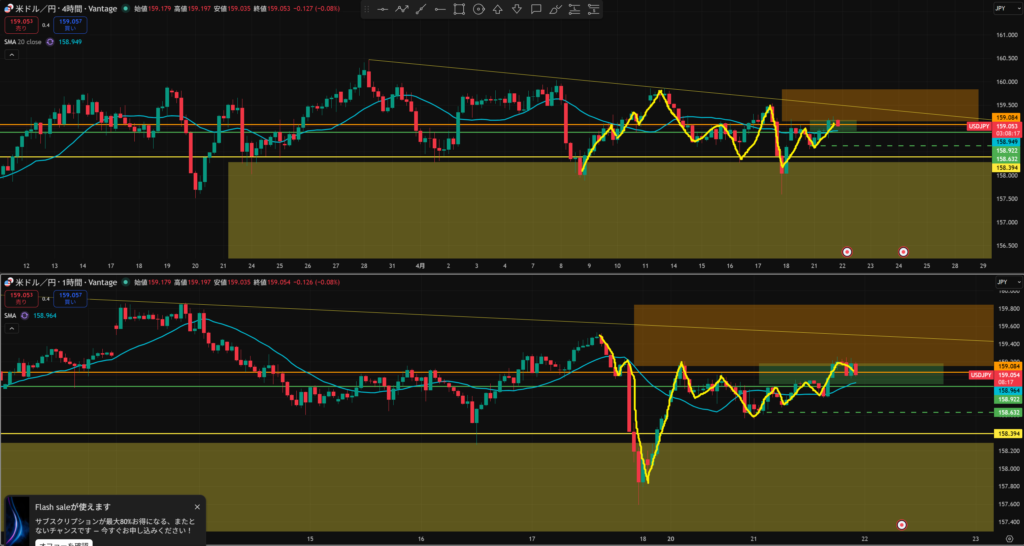Select the horizontal line drawing tool
1024x546 pixels.
[x=383, y=9]
